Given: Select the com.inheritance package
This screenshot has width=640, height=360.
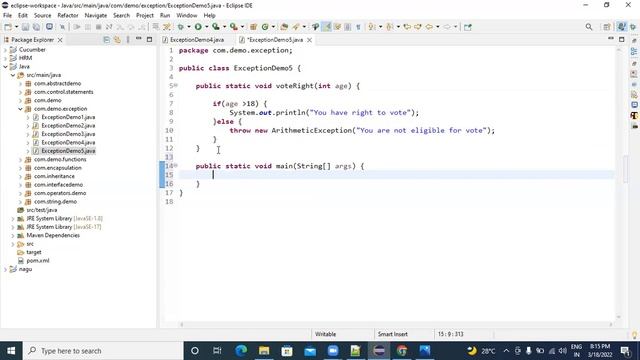Looking at the screenshot, I should pyautogui.click(x=54, y=176).
